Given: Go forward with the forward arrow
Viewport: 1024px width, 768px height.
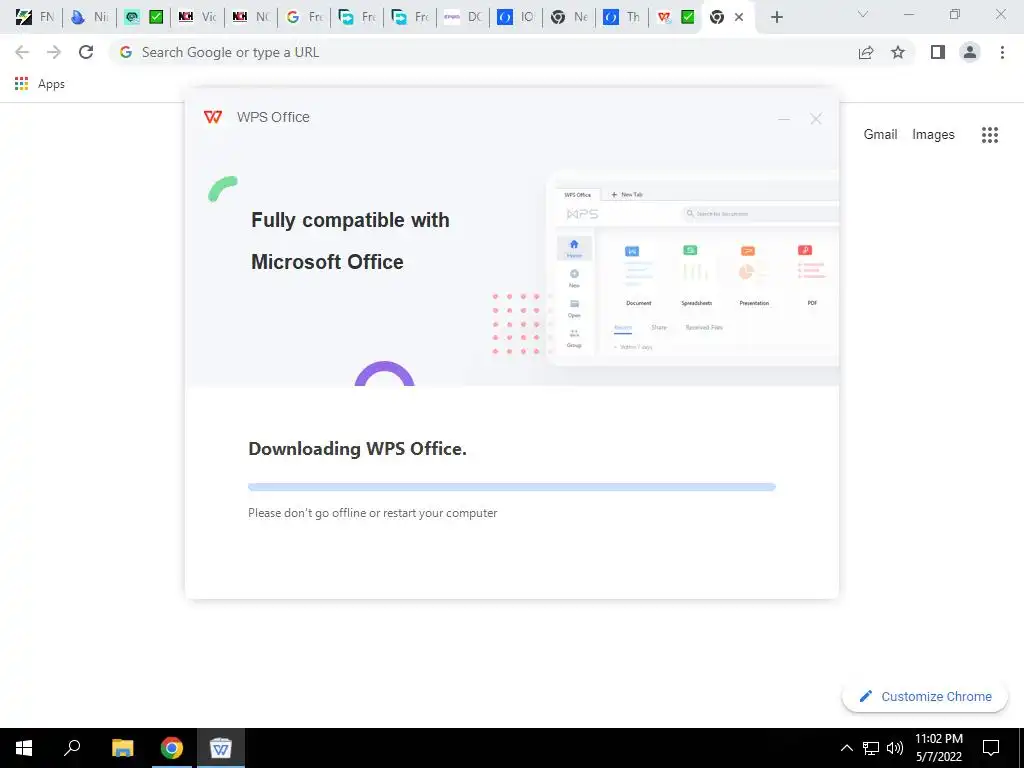Looking at the screenshot, I should (54, 52).
